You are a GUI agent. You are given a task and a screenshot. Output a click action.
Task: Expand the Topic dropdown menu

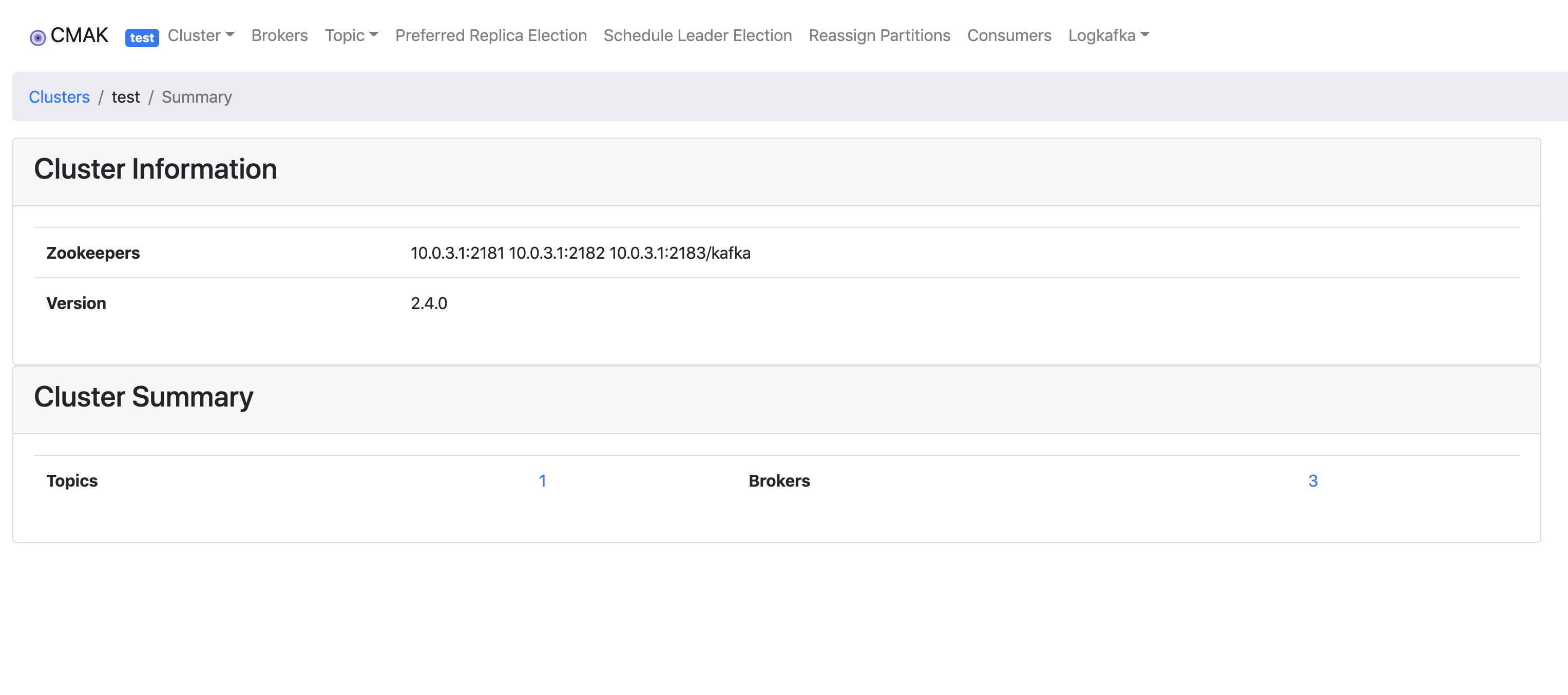(x=351, y=35)
